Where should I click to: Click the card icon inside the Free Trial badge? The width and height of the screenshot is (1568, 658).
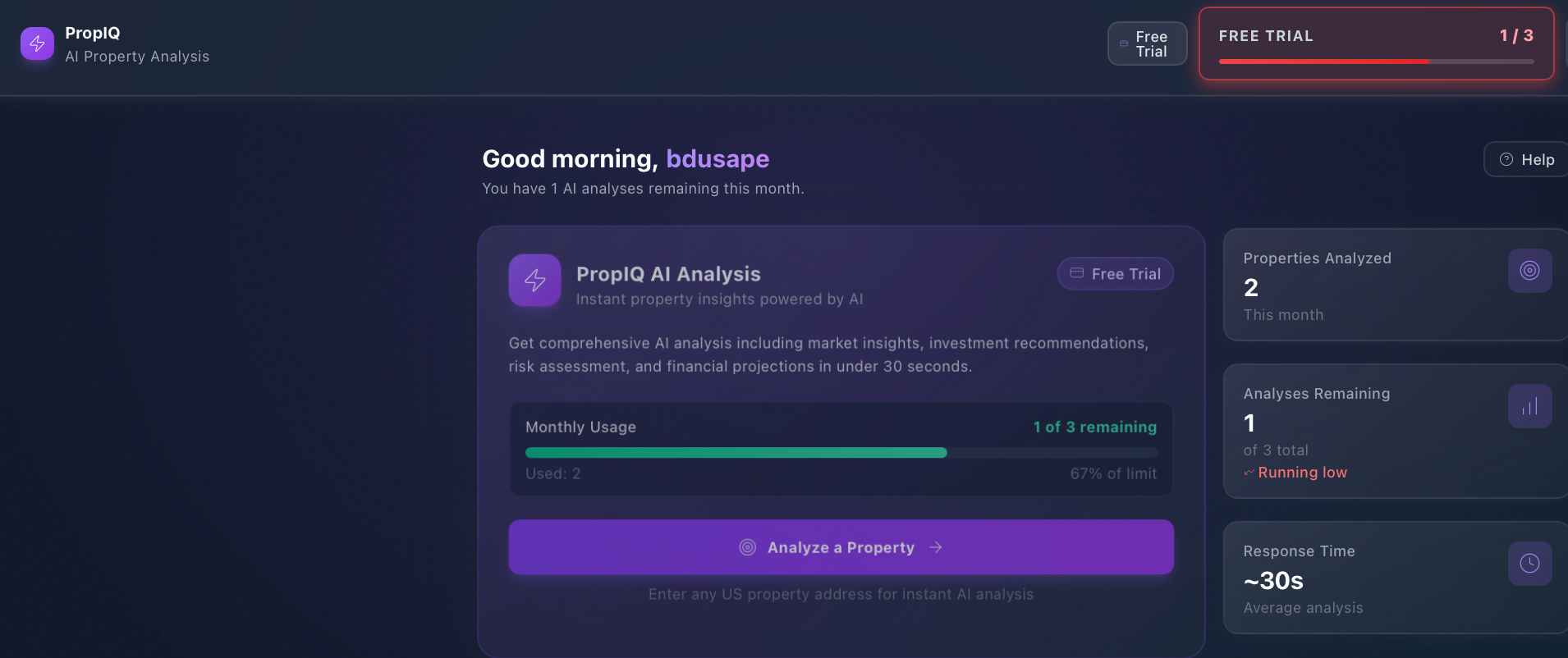[x=1077, y=273]
